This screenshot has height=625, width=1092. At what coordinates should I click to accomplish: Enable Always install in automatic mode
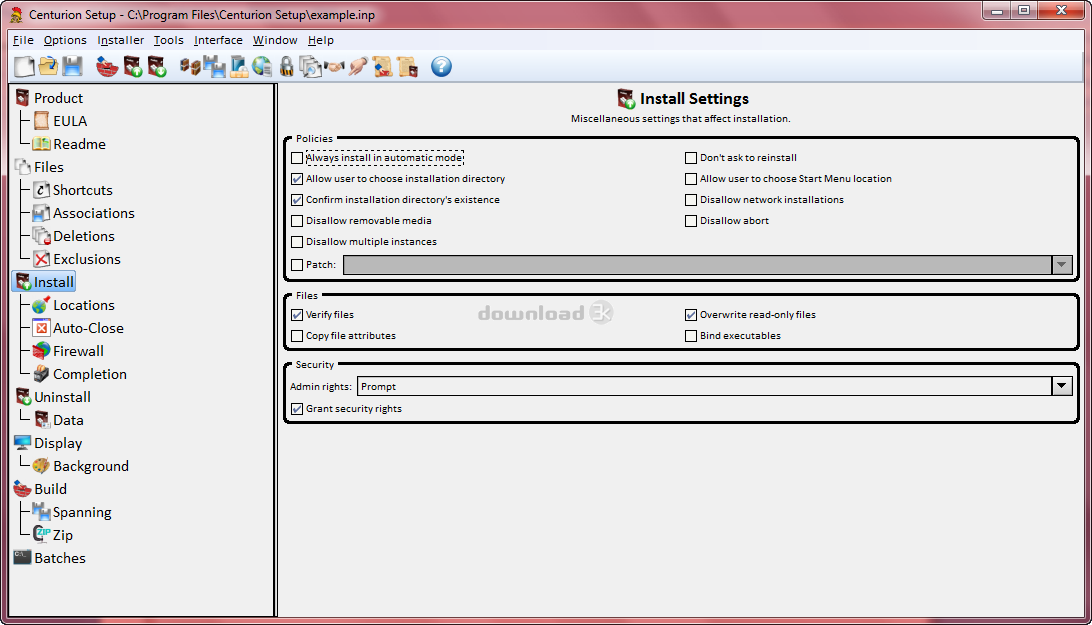pyautogui.click(x=297, y=158)
